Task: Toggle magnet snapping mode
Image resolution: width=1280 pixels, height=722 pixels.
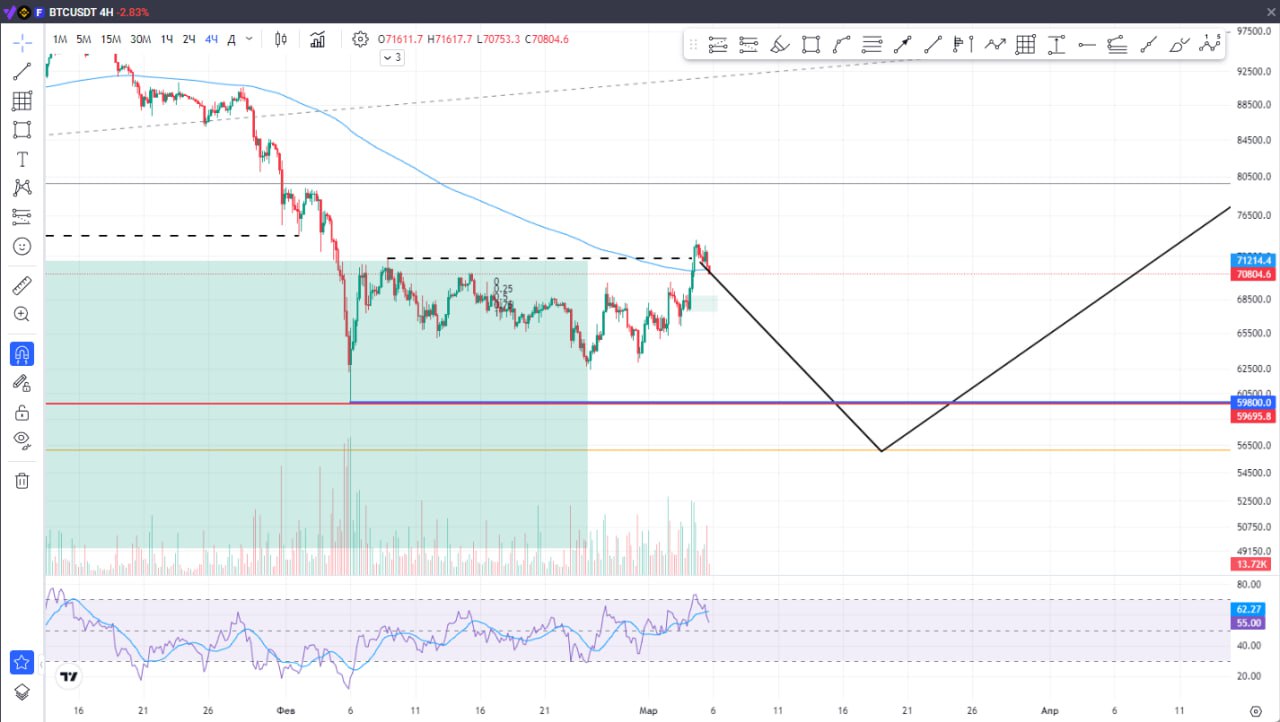Action: [22, 354]
